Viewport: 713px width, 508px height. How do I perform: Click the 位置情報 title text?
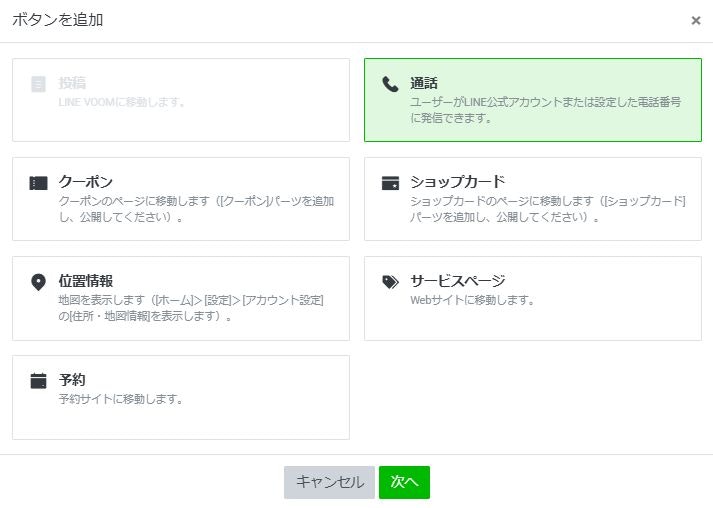[85, 281]
